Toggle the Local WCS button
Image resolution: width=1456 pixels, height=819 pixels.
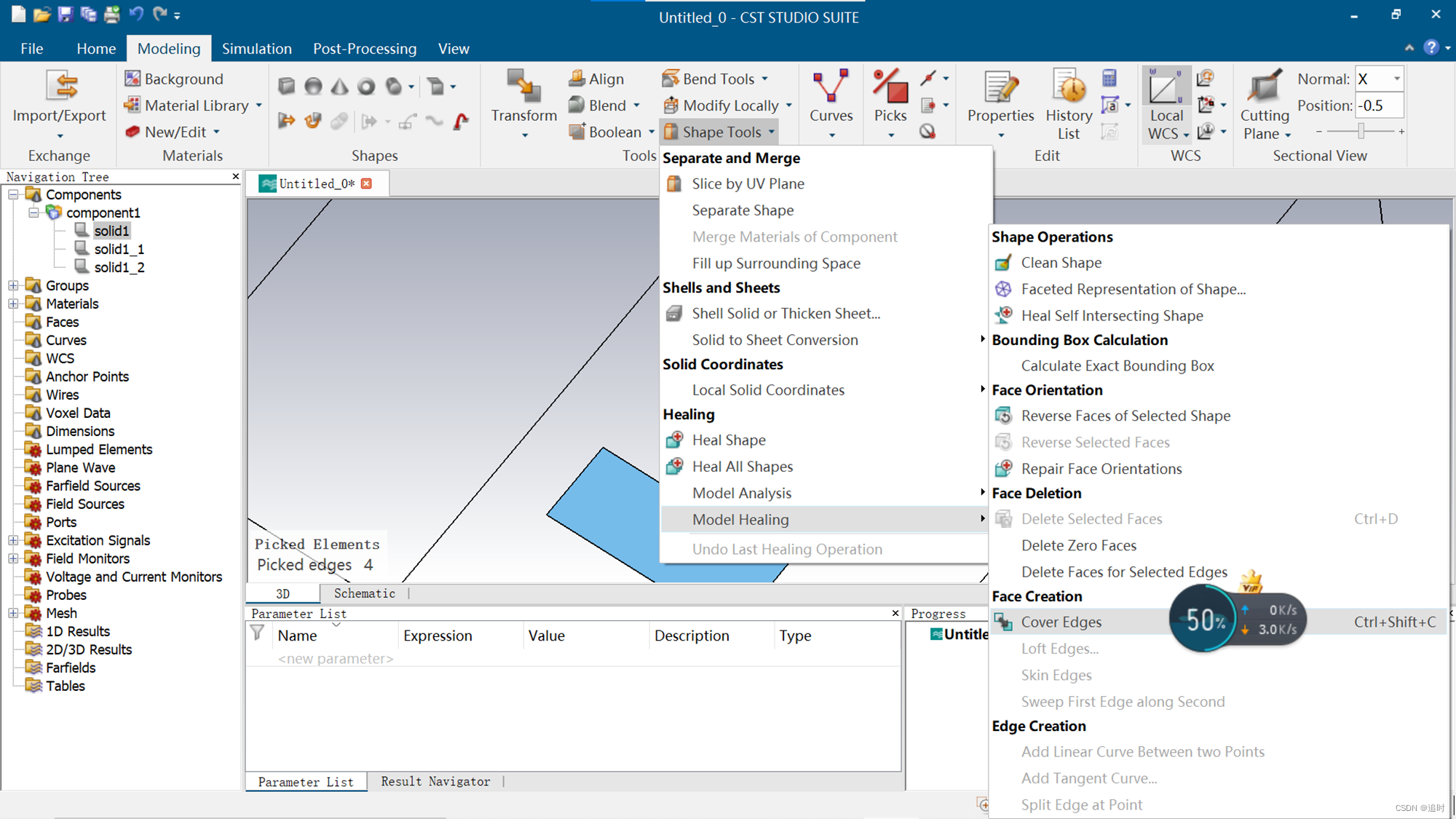click(x=1166, y=89)
